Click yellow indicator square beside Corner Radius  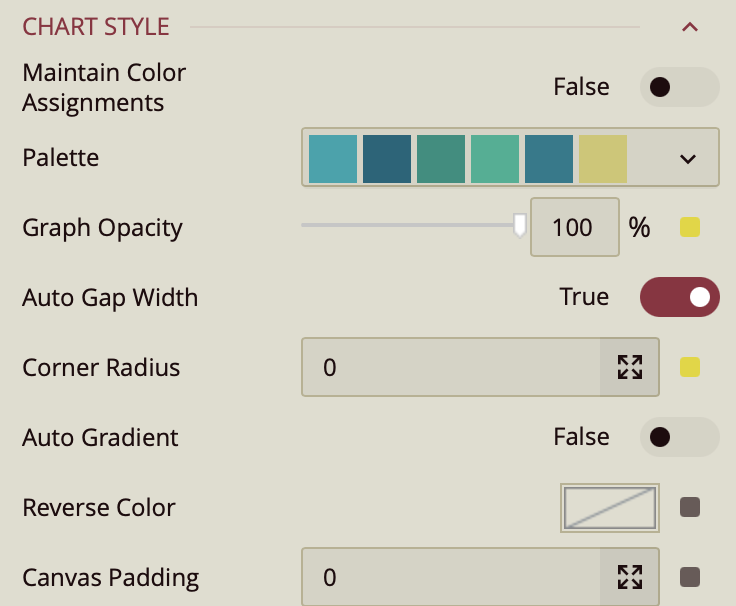pyautogui.click(x=690, y=367)
